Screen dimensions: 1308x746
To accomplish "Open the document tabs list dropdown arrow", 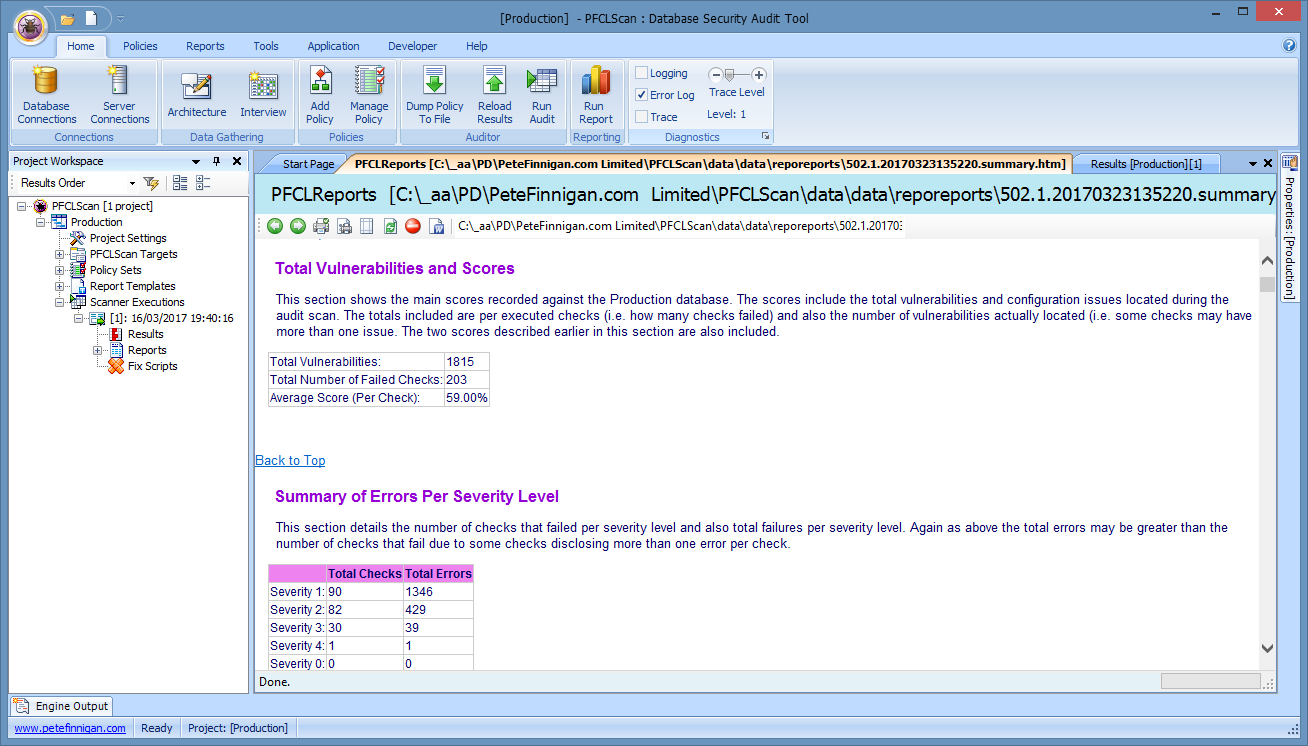I will pos(1253,163).
